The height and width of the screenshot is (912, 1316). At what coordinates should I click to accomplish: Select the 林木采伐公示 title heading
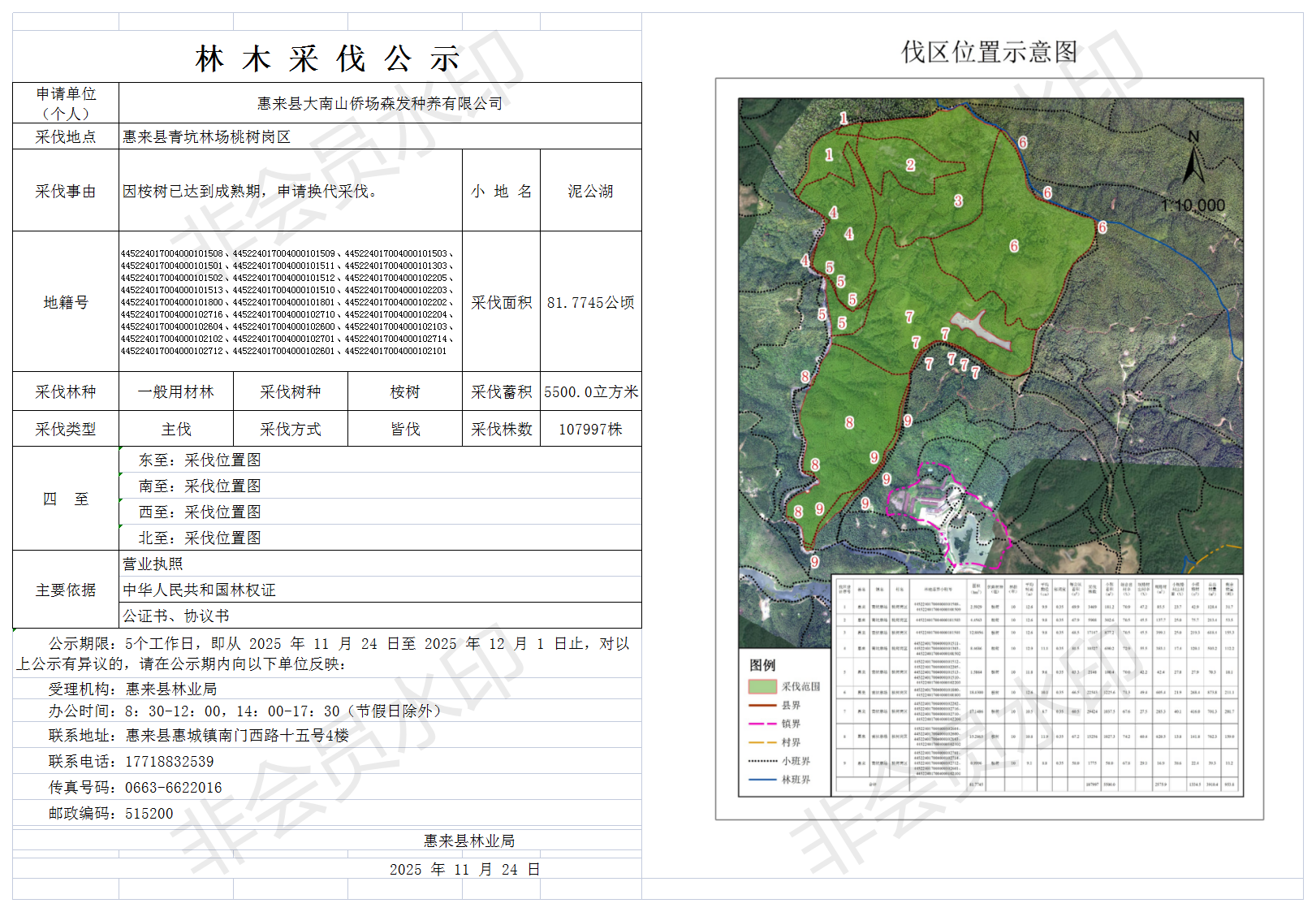(327, 58)
